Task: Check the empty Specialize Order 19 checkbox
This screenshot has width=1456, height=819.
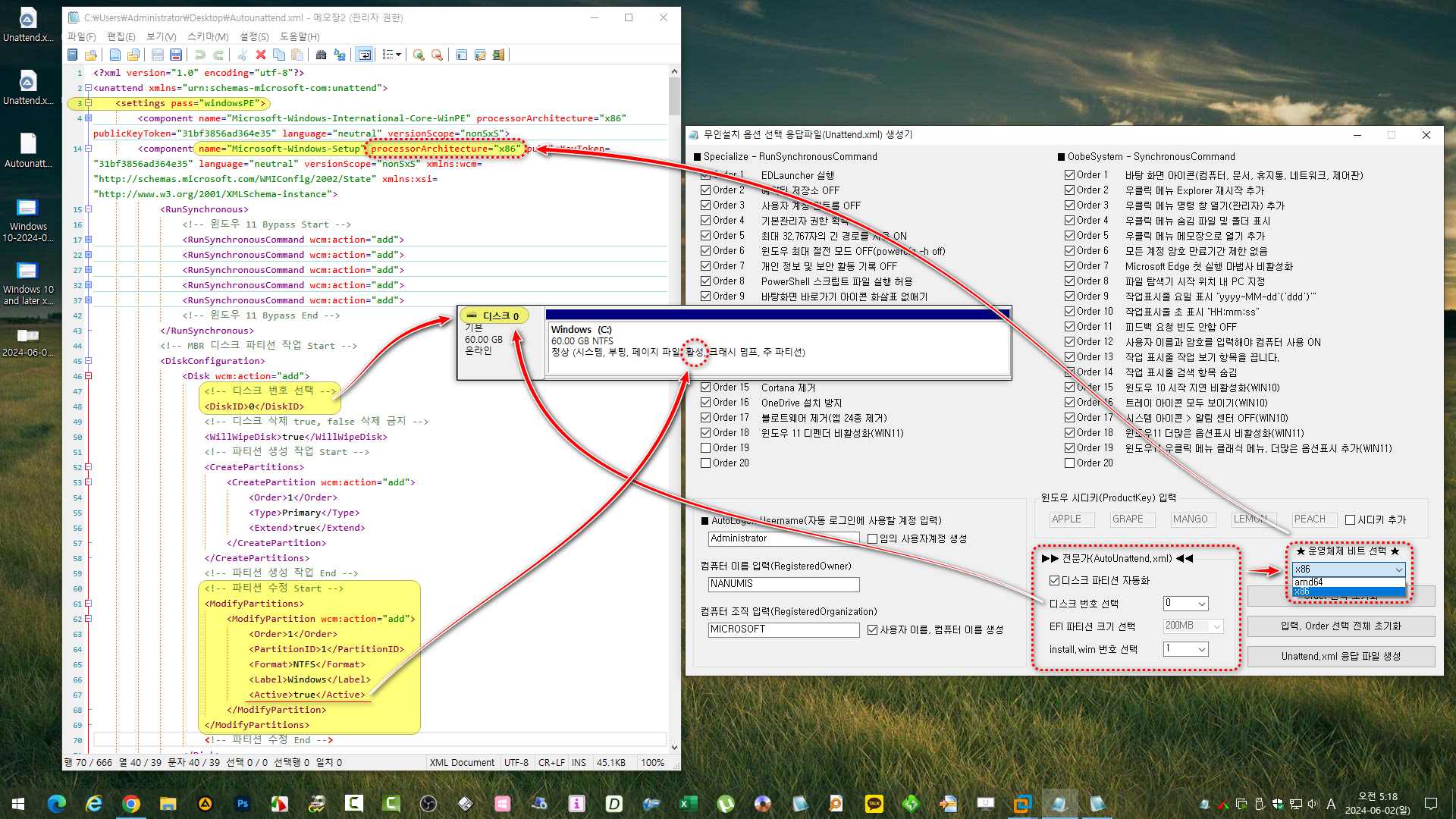Action: coord(706,448)
